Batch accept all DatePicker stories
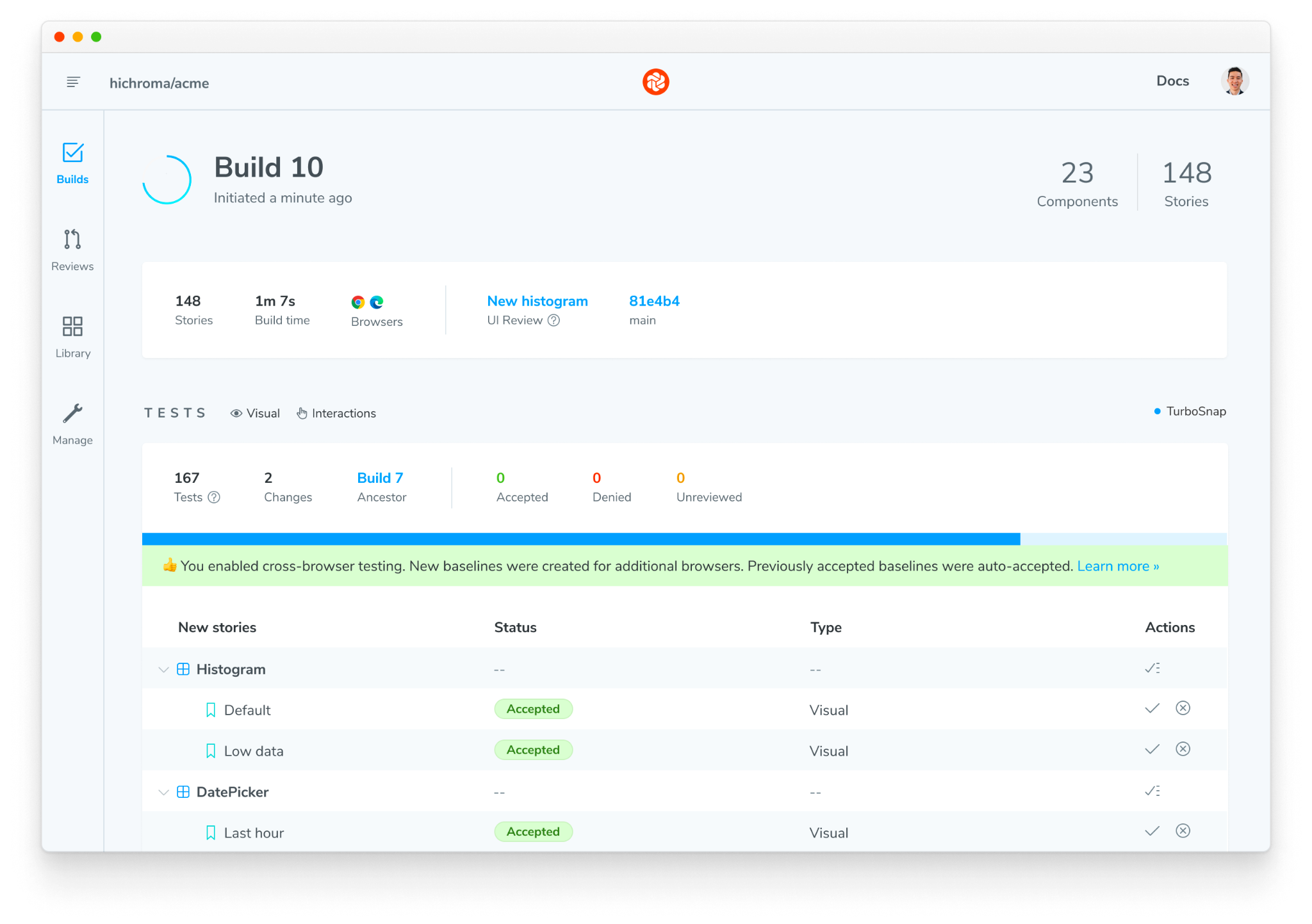Screen dimensions: 1312x924 [1152, 791]
